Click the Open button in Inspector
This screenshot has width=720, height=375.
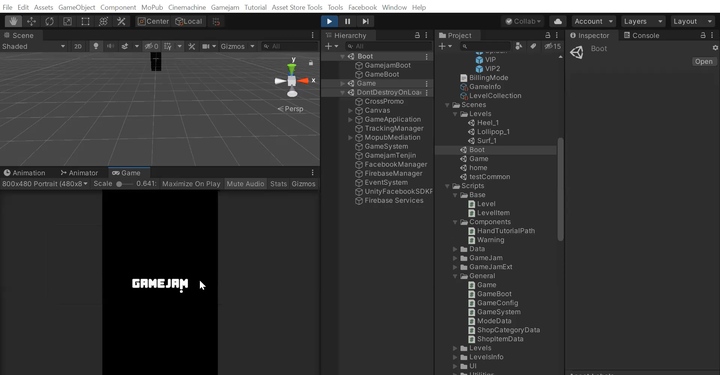(703, 62)
